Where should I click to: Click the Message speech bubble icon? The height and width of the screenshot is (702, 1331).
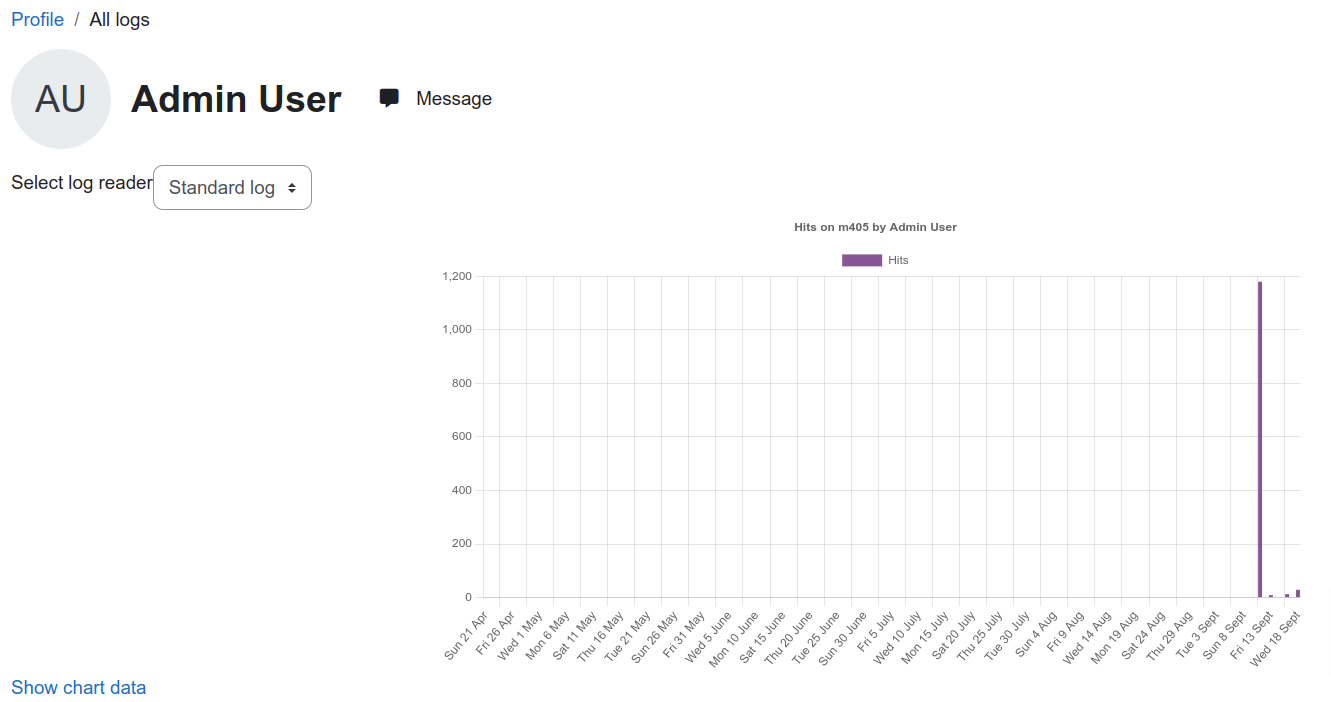coord(389,98)
